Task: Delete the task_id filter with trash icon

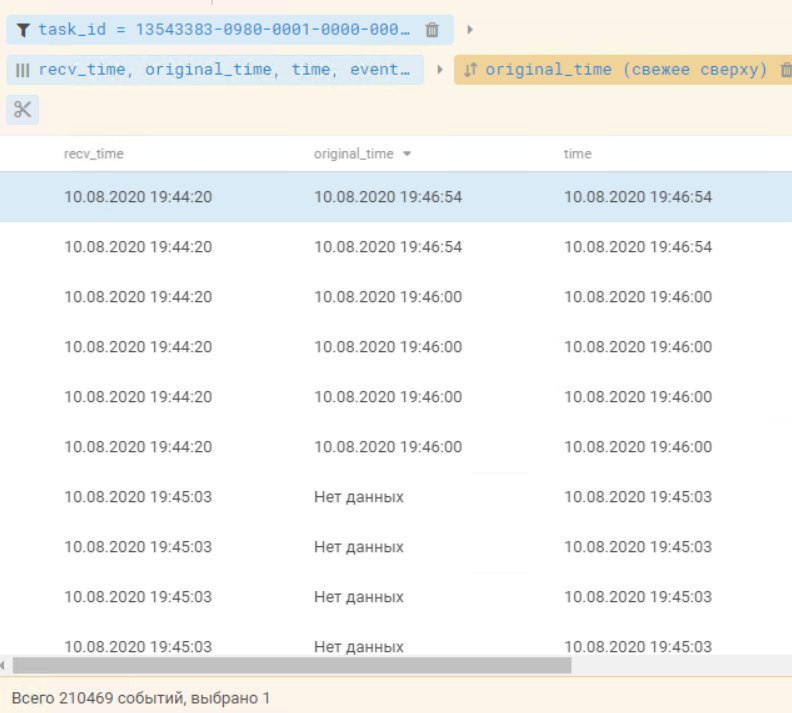Action: (432, 30)
